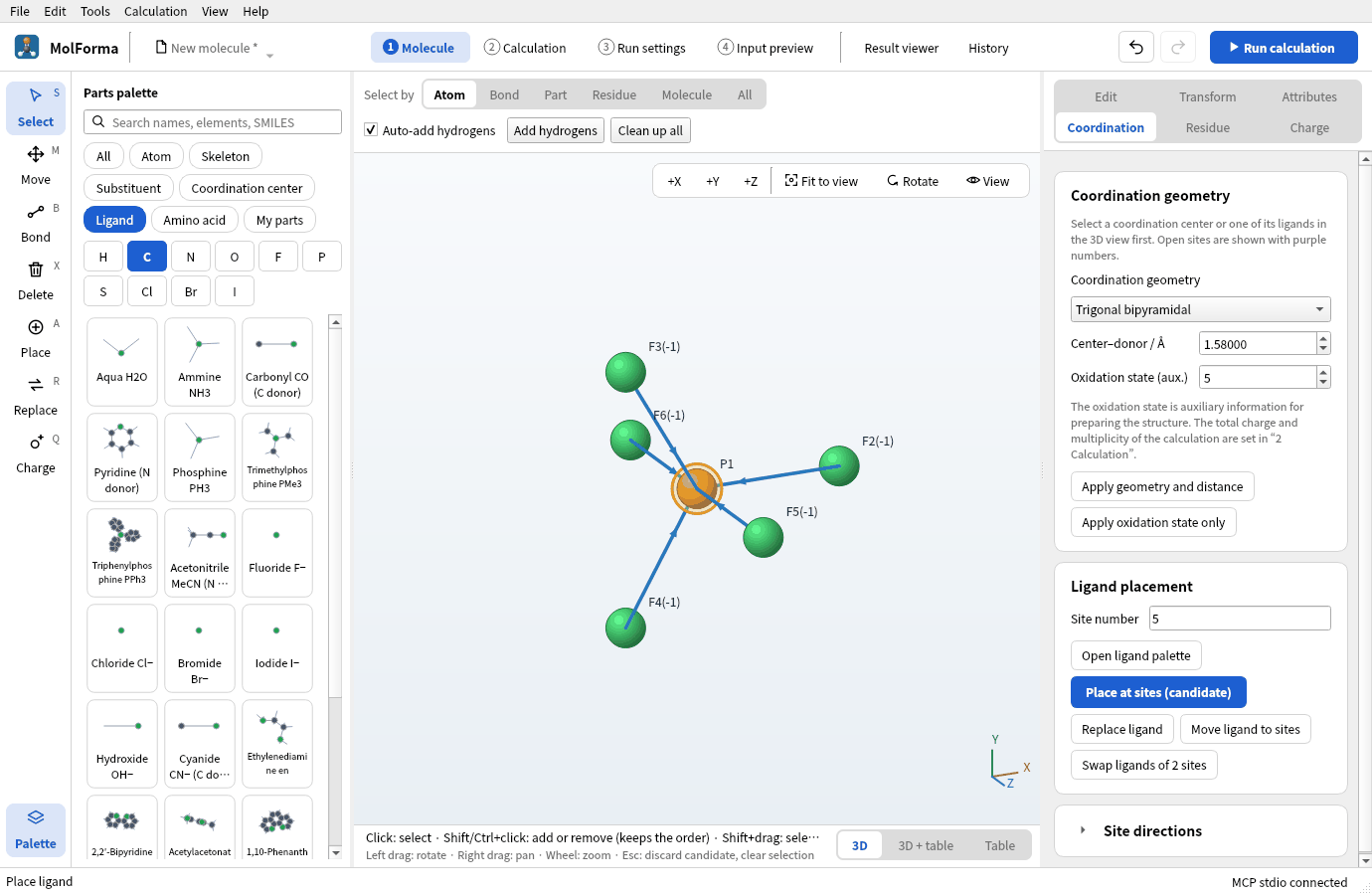Open the View menu in viewport toolbar
The height and width of the screenshot is (895, 1372).
988,181
